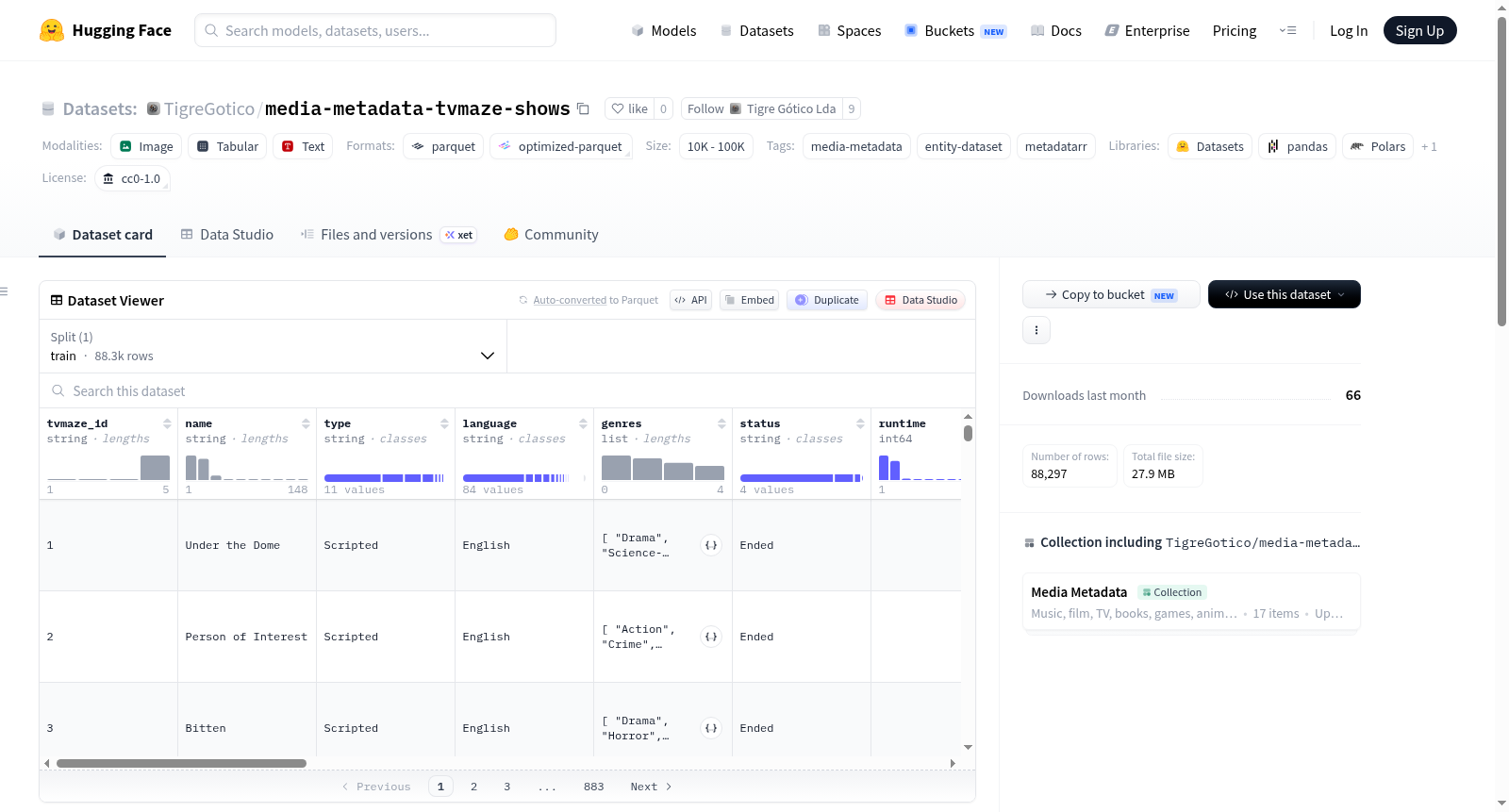Focus the Search this dataset field
The width and height of the screenshot is (1509, 812).
507,390
